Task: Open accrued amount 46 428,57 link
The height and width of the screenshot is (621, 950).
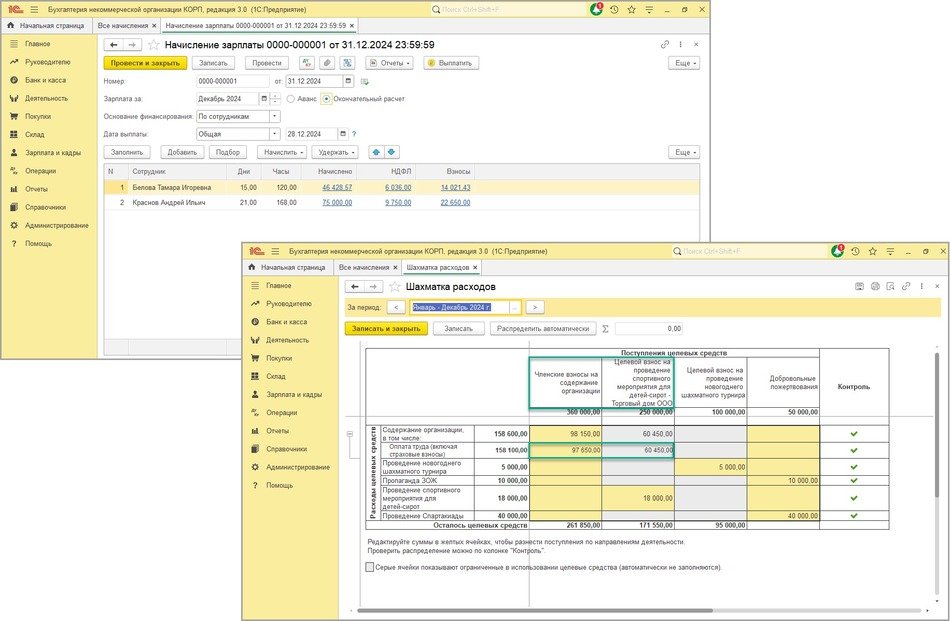Action: (335, 187)
